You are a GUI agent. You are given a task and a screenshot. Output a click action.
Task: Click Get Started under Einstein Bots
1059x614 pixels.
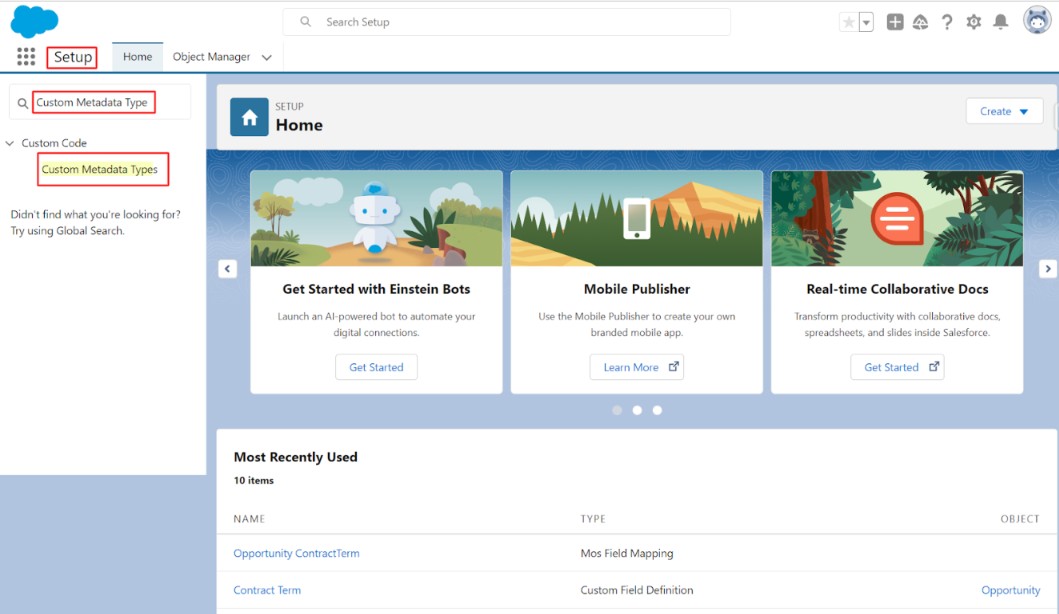[x=376, y=367]
